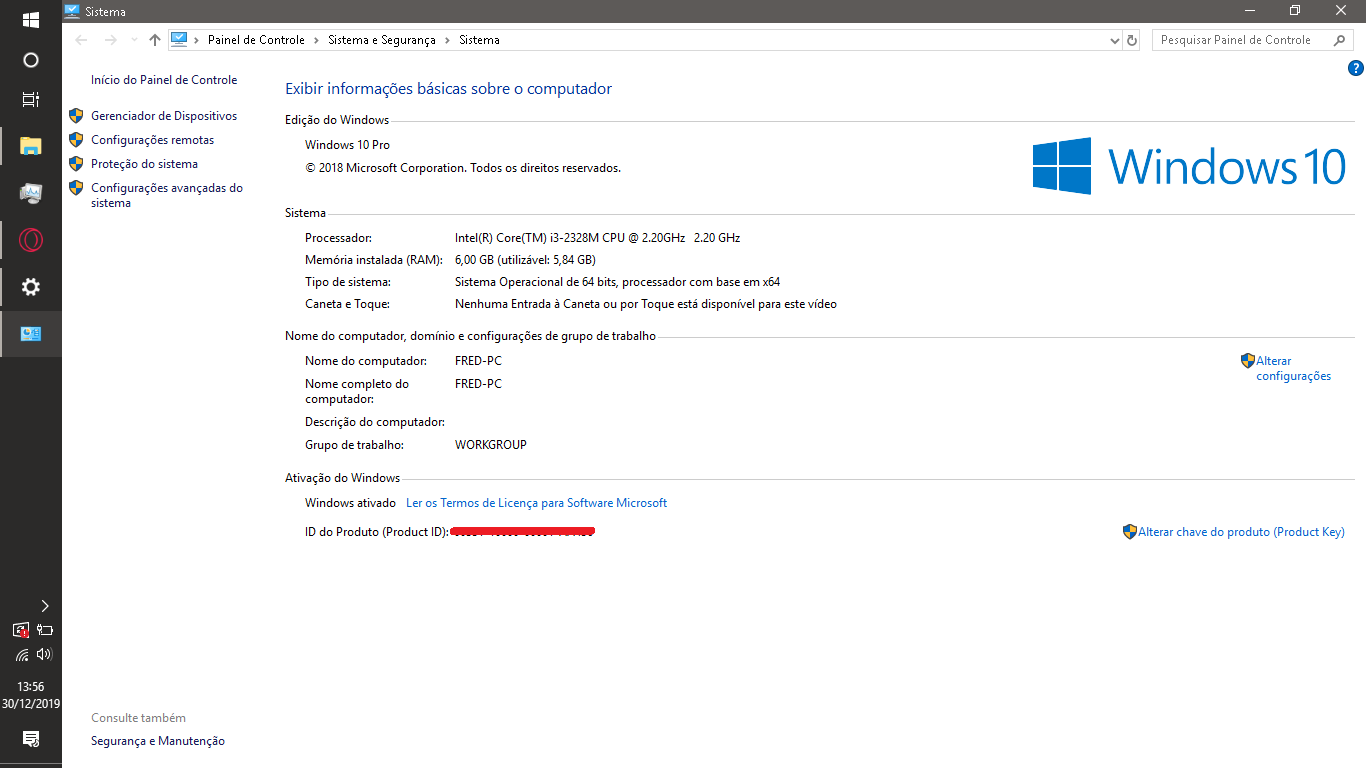
Task: Click the Alterar configurações link
Action: pyautogui.click(x=1294, y=368)
